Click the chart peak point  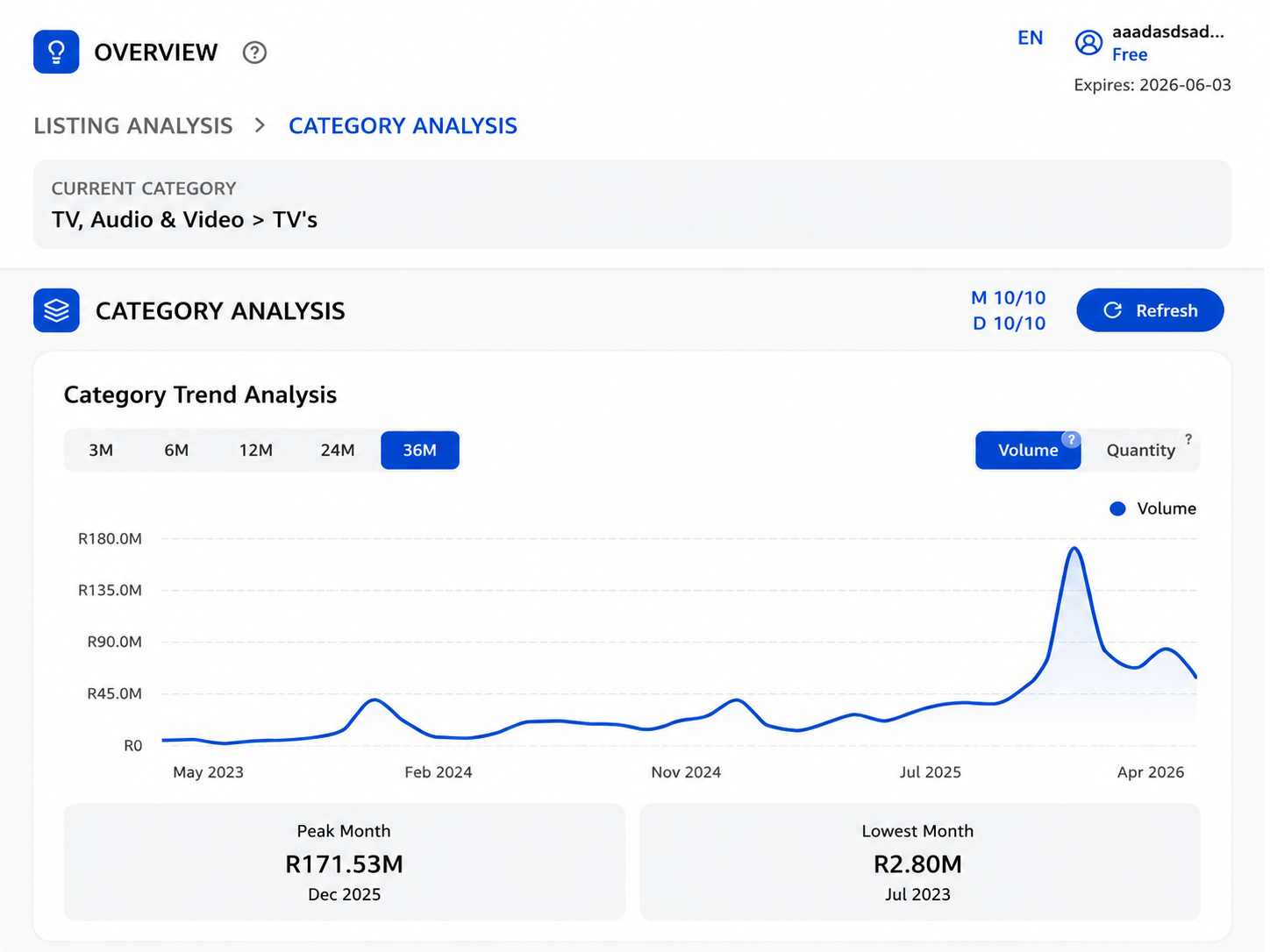point(1074,549)
